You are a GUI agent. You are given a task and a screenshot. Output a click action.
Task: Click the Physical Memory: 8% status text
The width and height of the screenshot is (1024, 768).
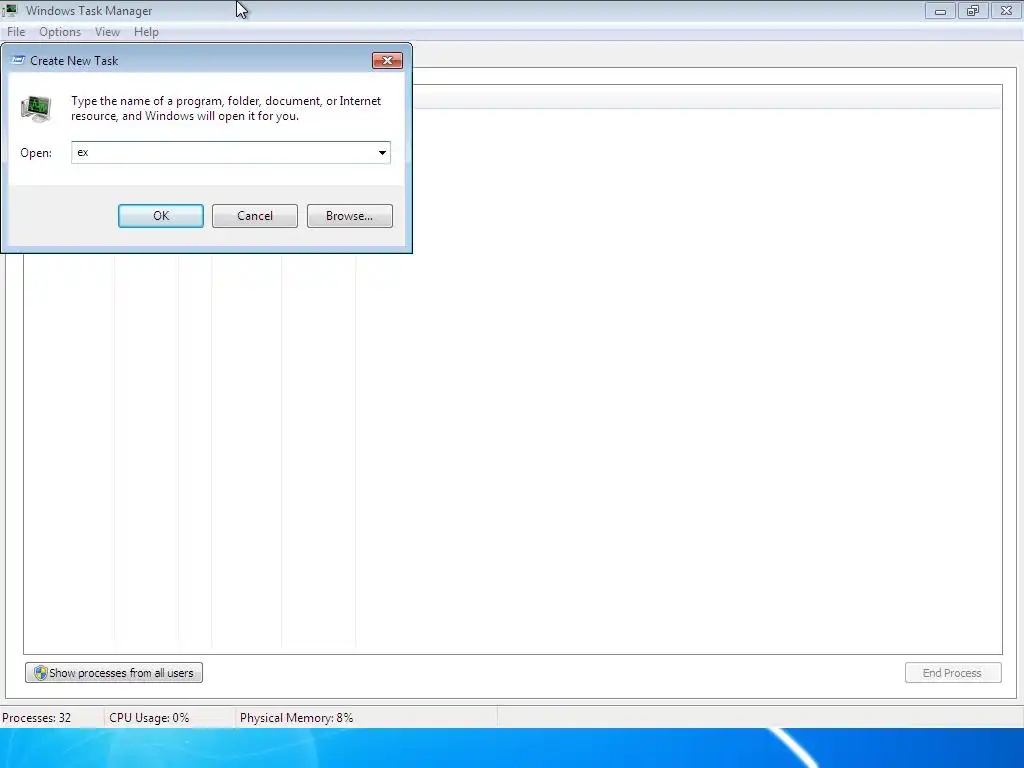click(x=296, y=718)
